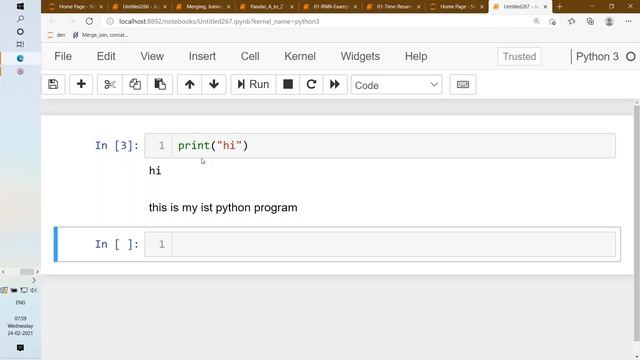640x360 pixels.
Task: Cut selected cells with the scissors icon
Action: [x=110, y=84]
